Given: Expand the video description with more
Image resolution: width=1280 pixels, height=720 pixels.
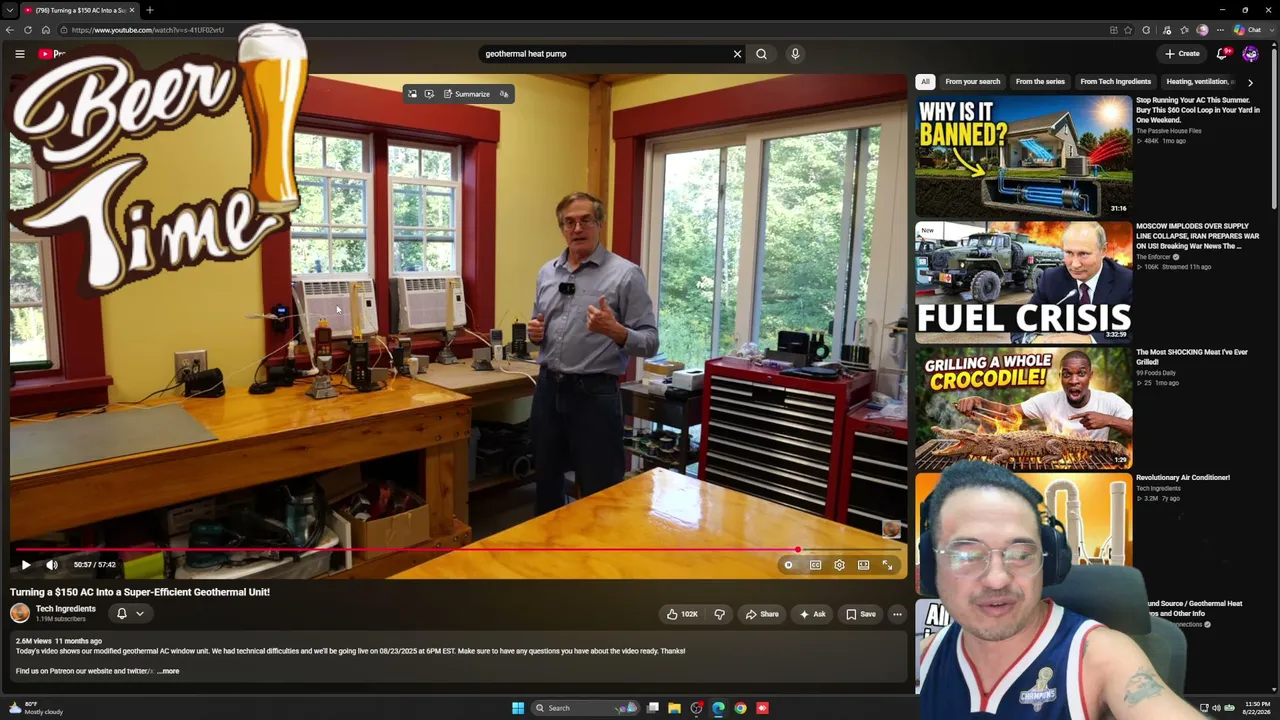Looking at the screenshot, I should point(169,671).
